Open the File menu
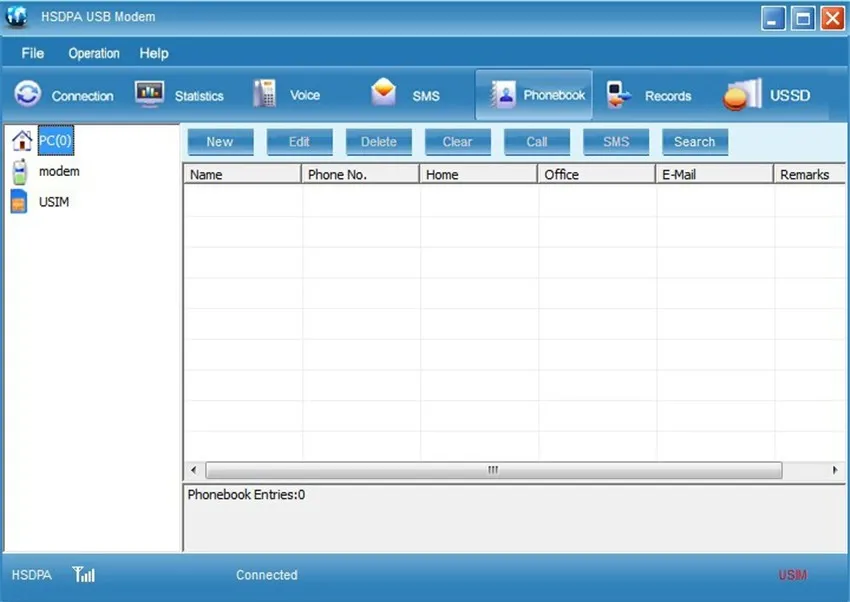Screen dimensions: 850x602 point(33,53)
